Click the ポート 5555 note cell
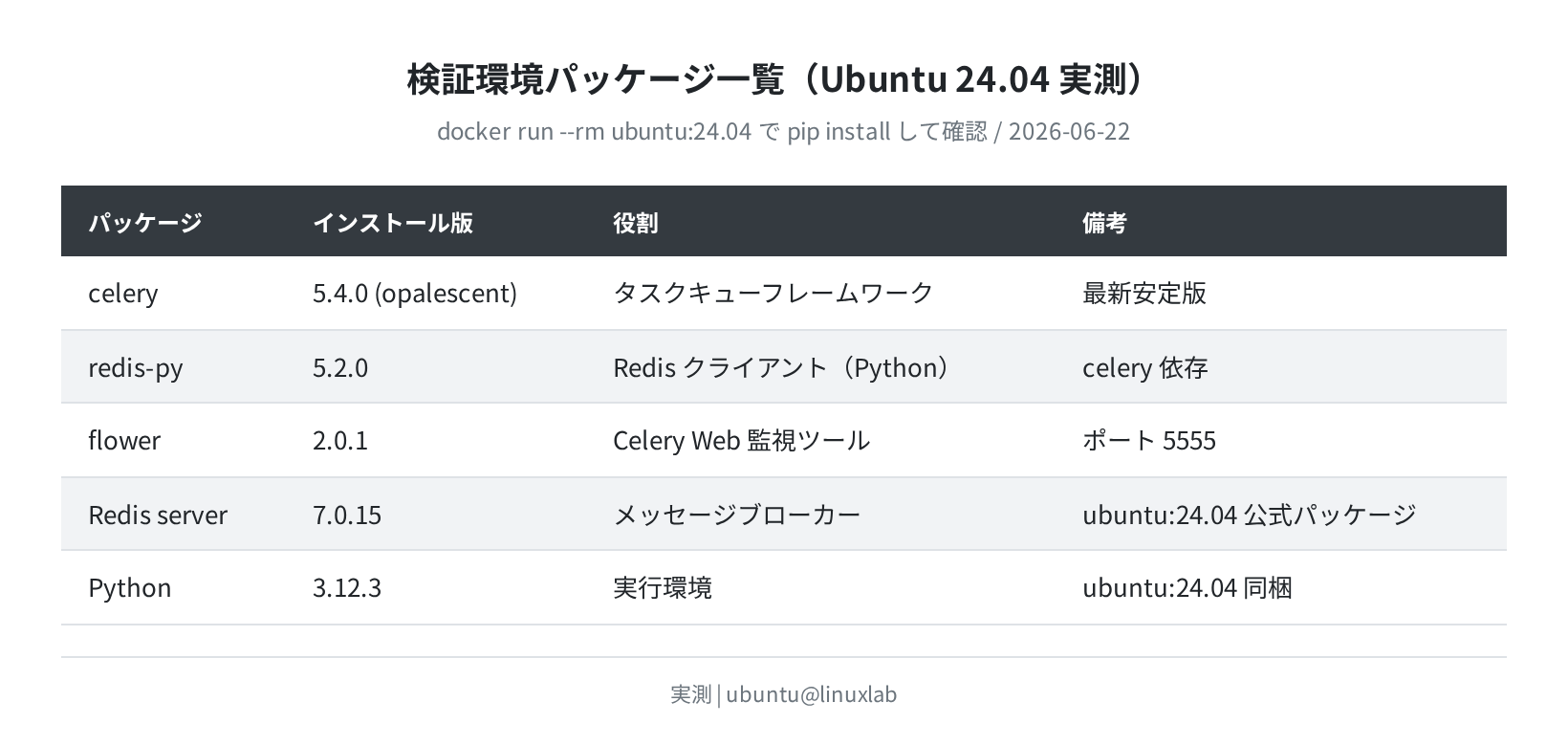 click(1149, 440)
